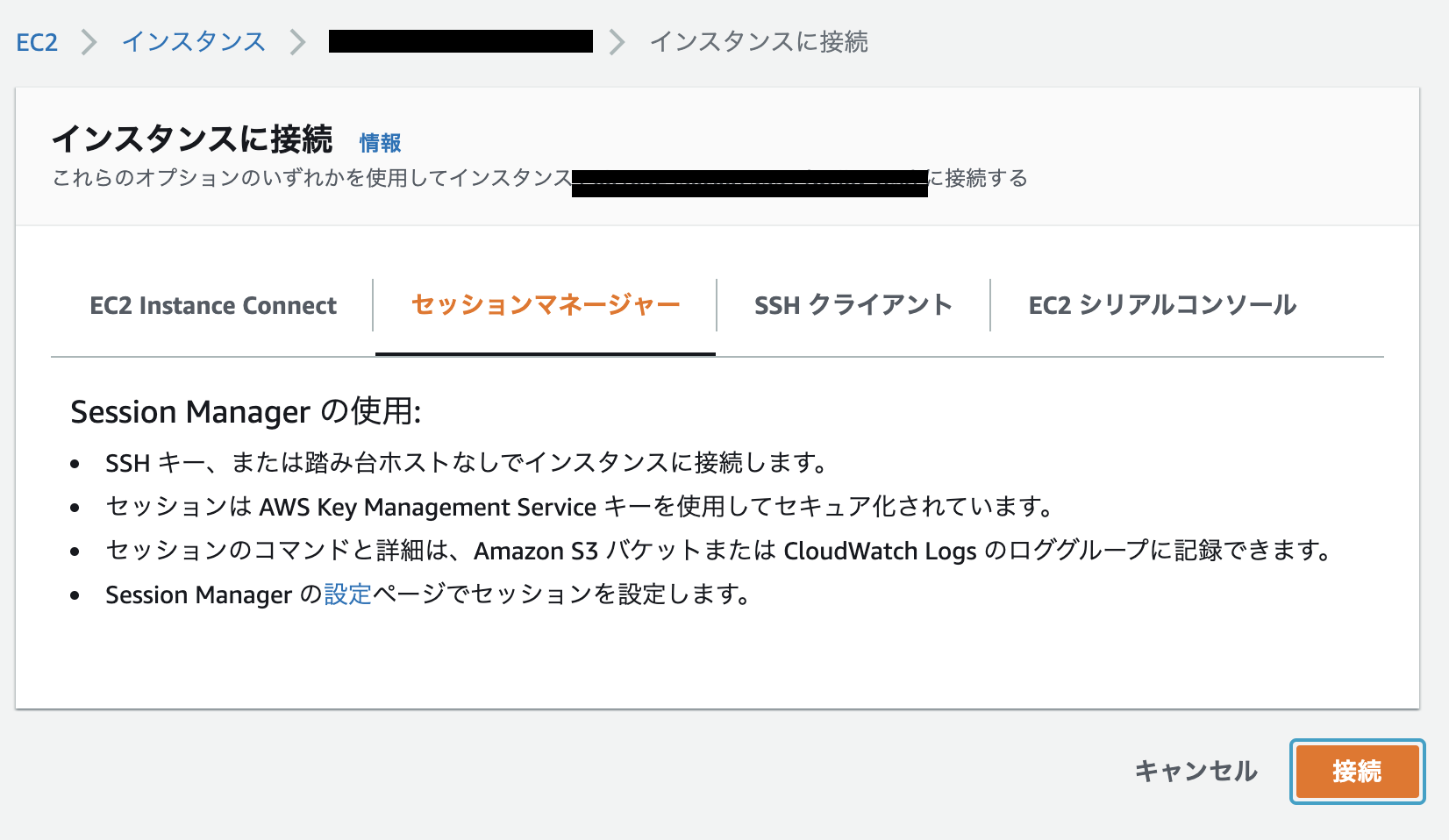Screen dimensions: 1449x840
Task: Select the セッションマネージャー tab
Action: 545,305
